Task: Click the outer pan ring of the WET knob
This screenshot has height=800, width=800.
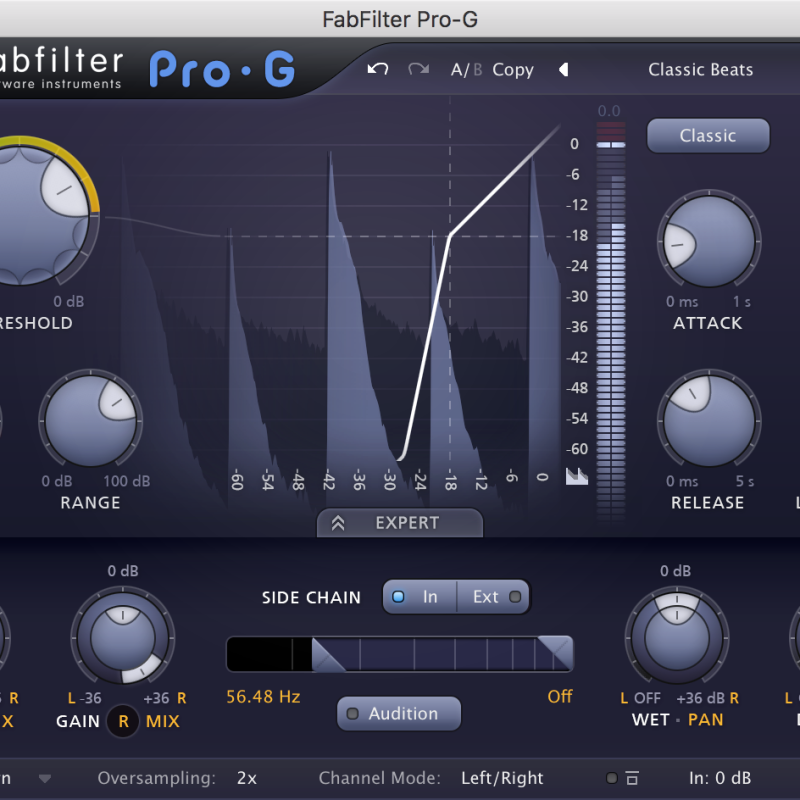Action: [x=677, y=600]
